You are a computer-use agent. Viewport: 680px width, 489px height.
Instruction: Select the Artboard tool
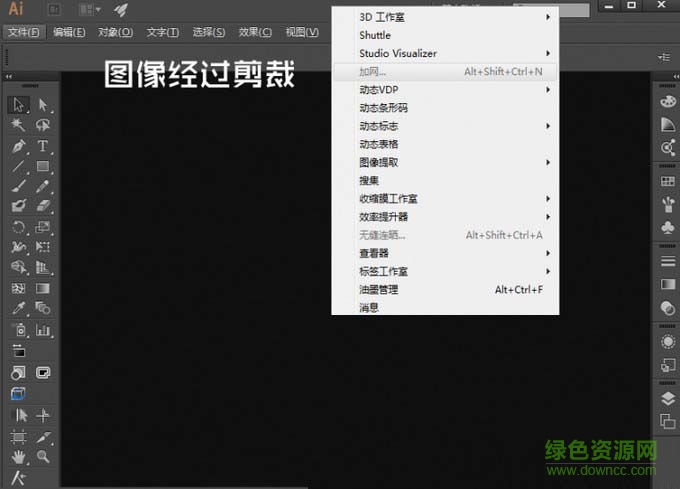(x=18, y=437)
